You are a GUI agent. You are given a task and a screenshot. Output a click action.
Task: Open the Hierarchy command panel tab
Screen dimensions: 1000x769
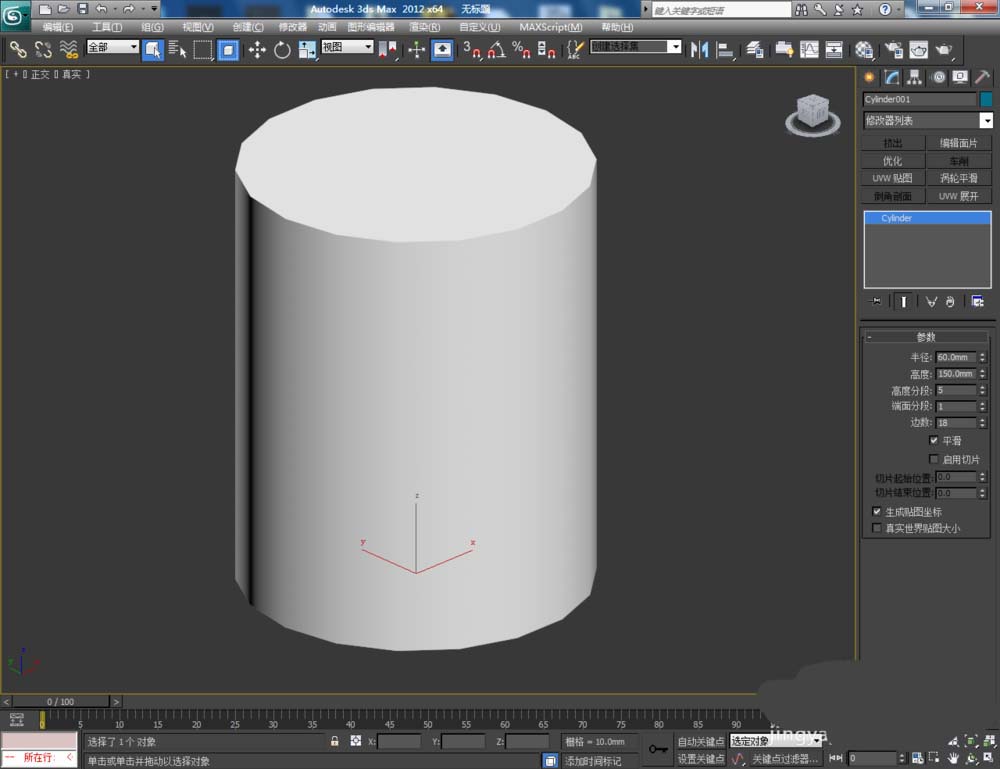[915, 77]
